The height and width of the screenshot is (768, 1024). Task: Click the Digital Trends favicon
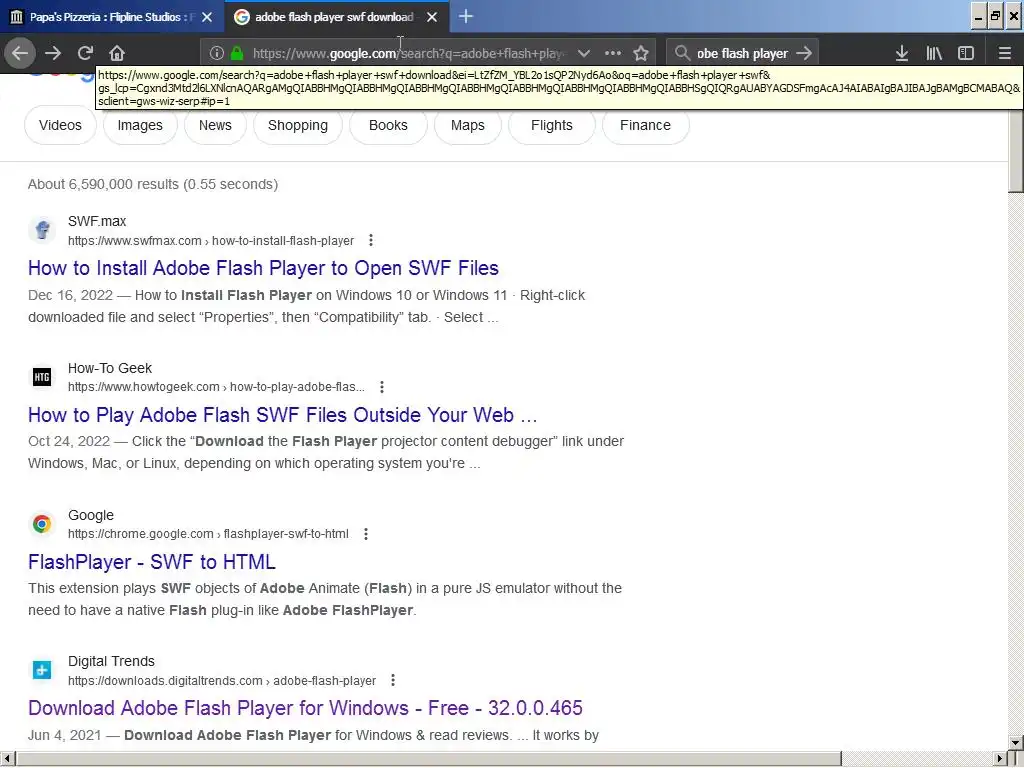[x=42, y=670]
